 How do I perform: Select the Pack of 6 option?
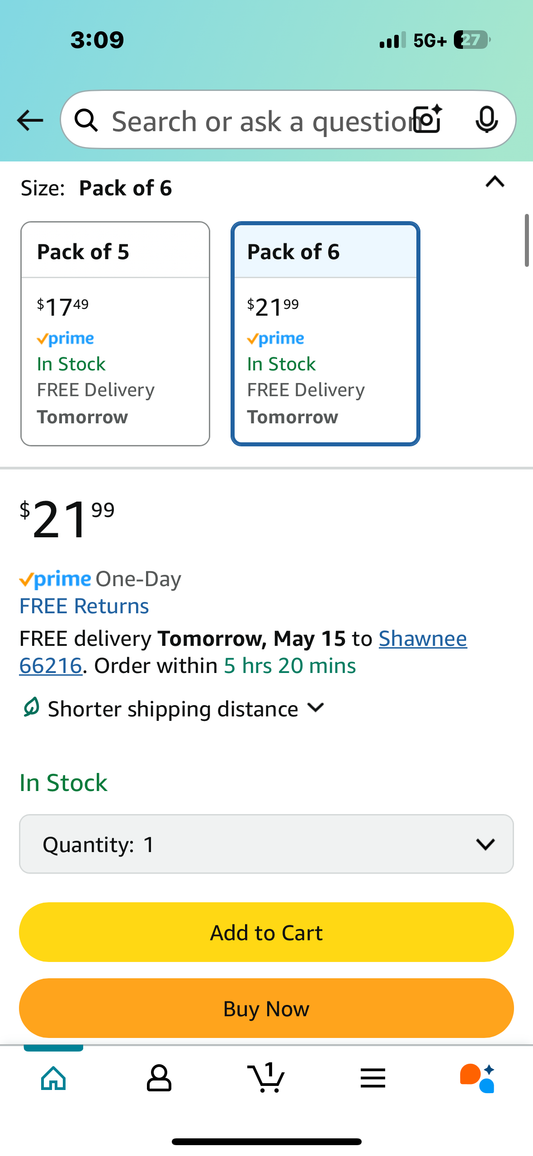(325, 334)
